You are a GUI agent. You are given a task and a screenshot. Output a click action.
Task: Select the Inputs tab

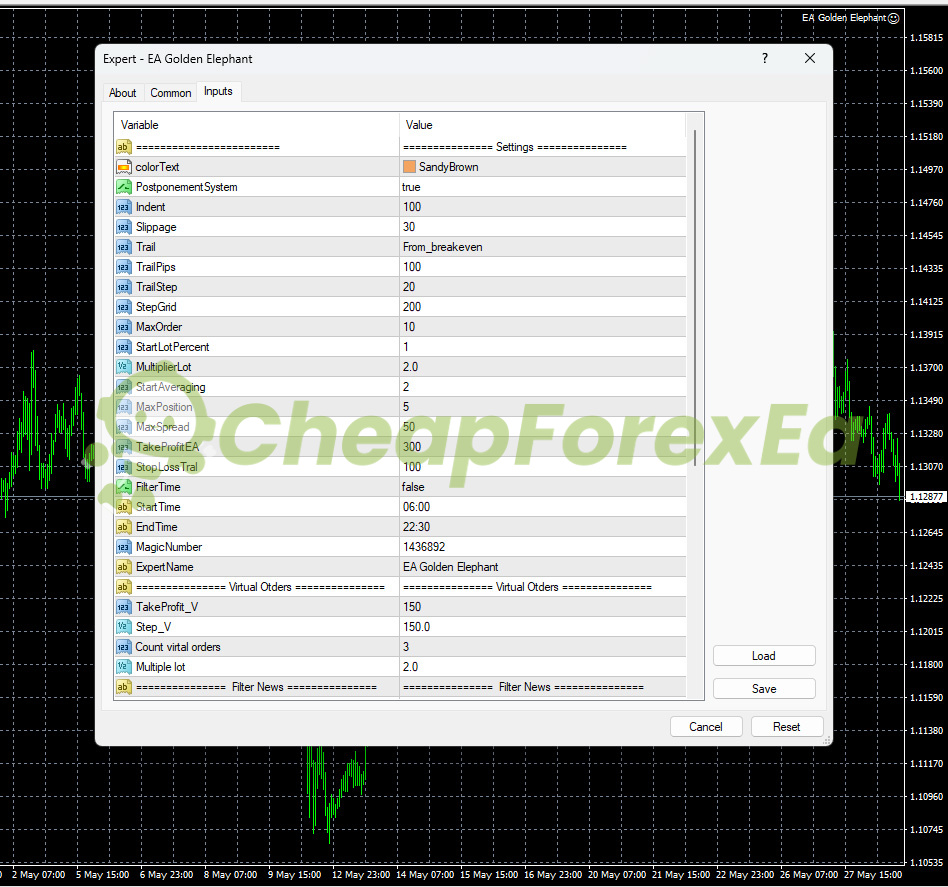[218, 91]
